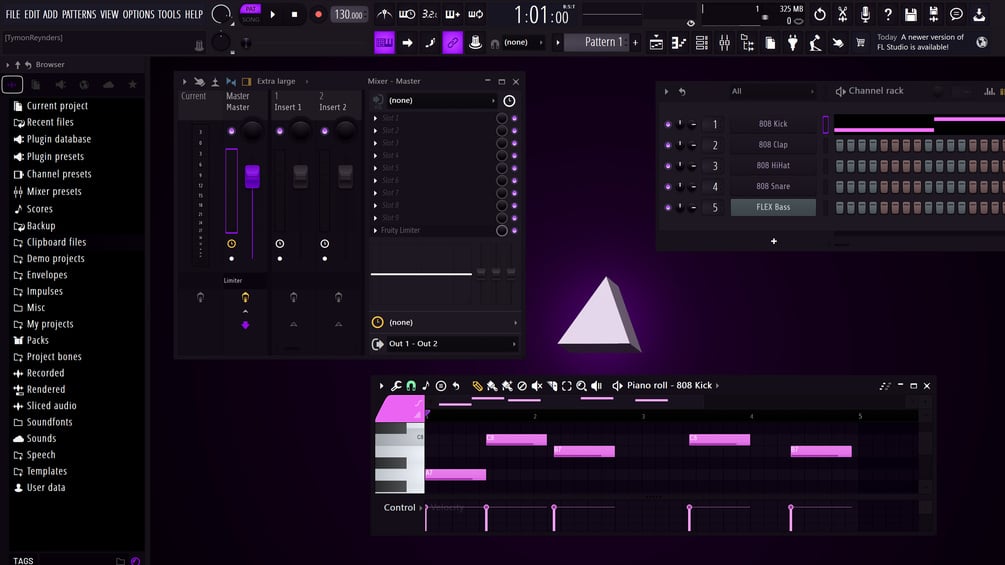Click the 130.000 tempo field

pyautogui.click(x=349, y=14)
